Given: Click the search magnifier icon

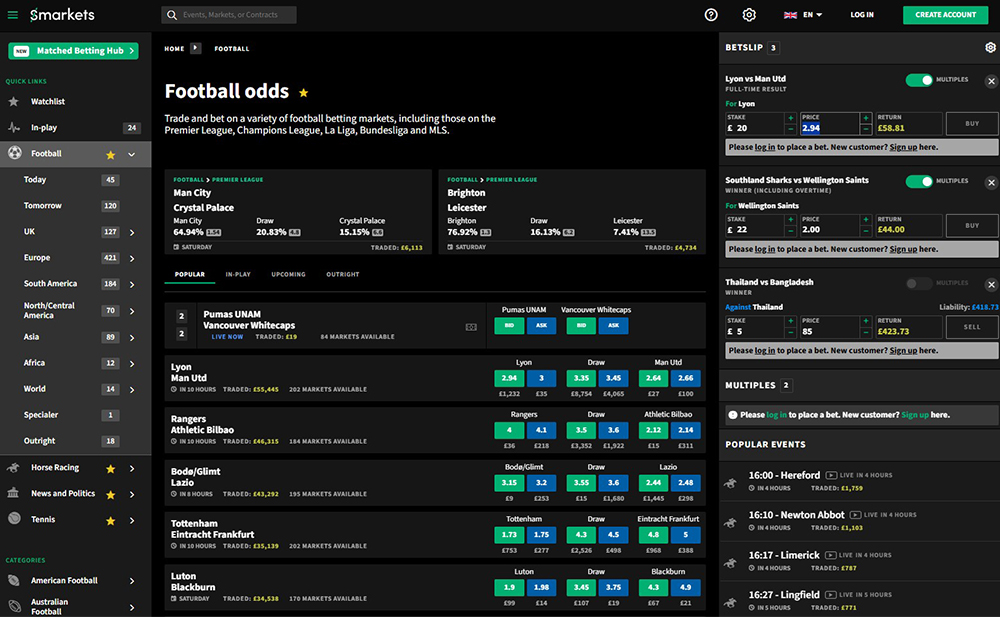Looking at the screenshot, I should (172, 15).
